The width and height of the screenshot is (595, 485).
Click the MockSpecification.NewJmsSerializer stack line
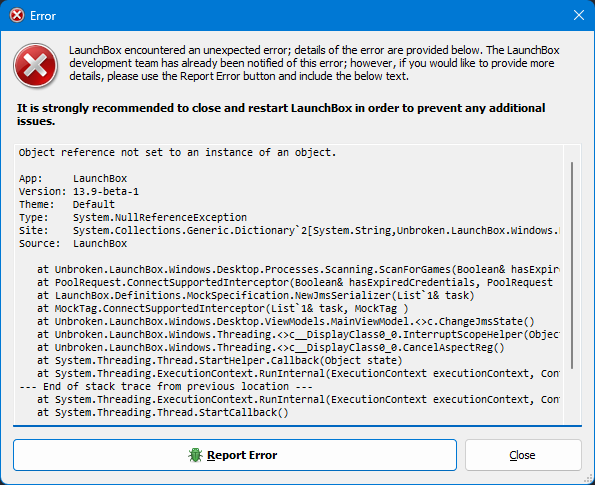[256, 295]
